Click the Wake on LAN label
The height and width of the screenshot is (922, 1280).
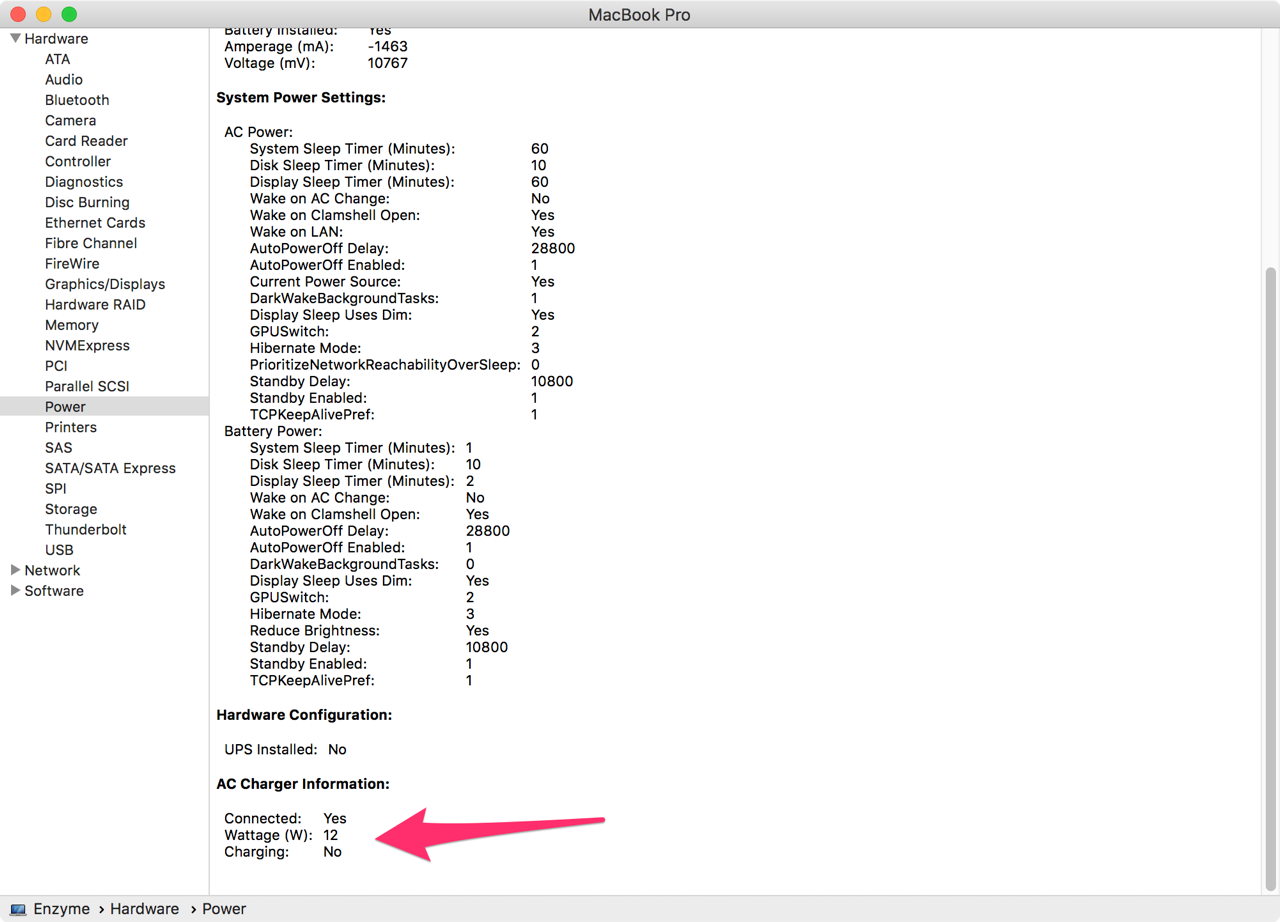coord(296,232)
